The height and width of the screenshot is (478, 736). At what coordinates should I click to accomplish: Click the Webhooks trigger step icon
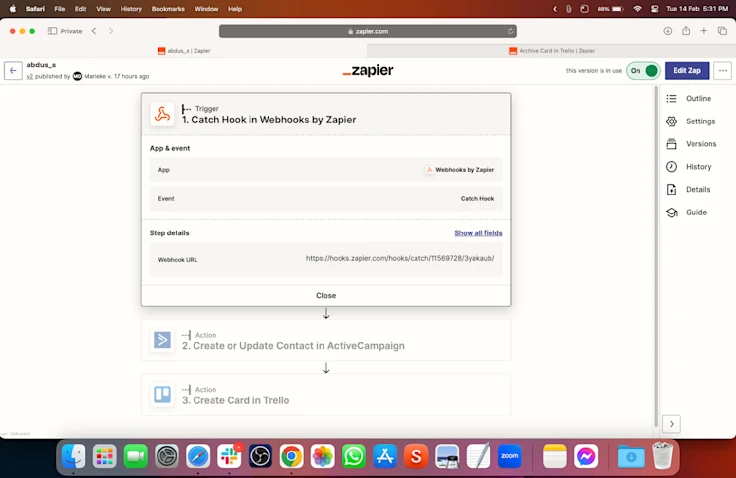click(162, 114)
